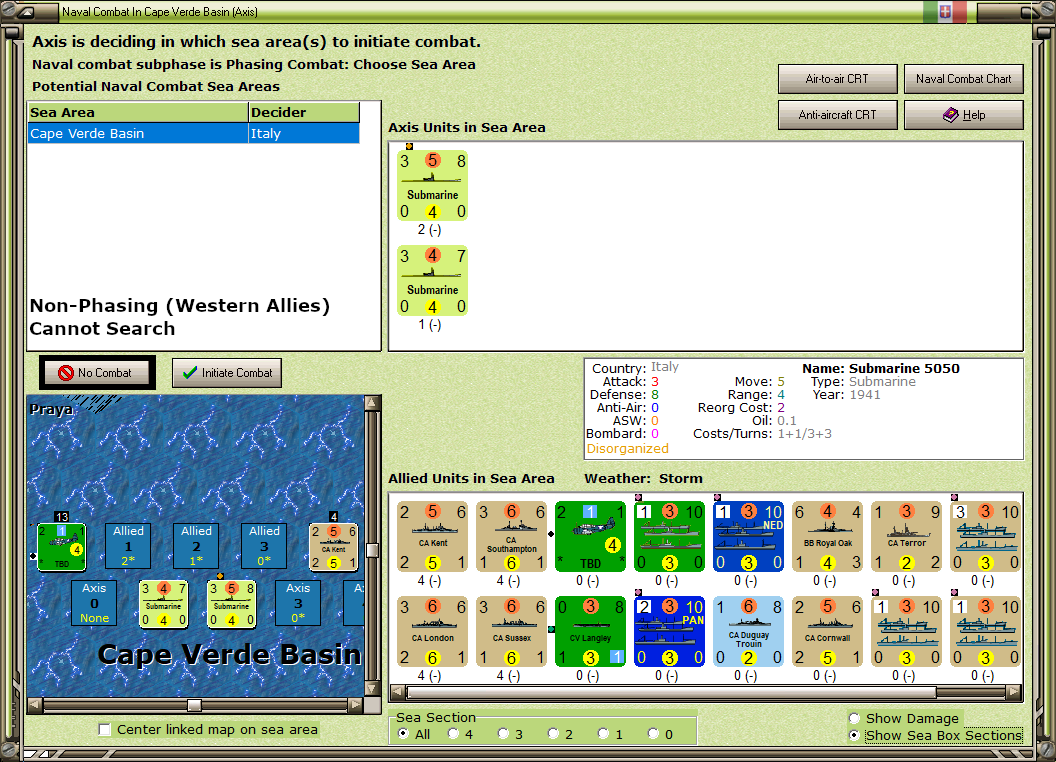Select the blue NED convoy counter

(748, 536)
